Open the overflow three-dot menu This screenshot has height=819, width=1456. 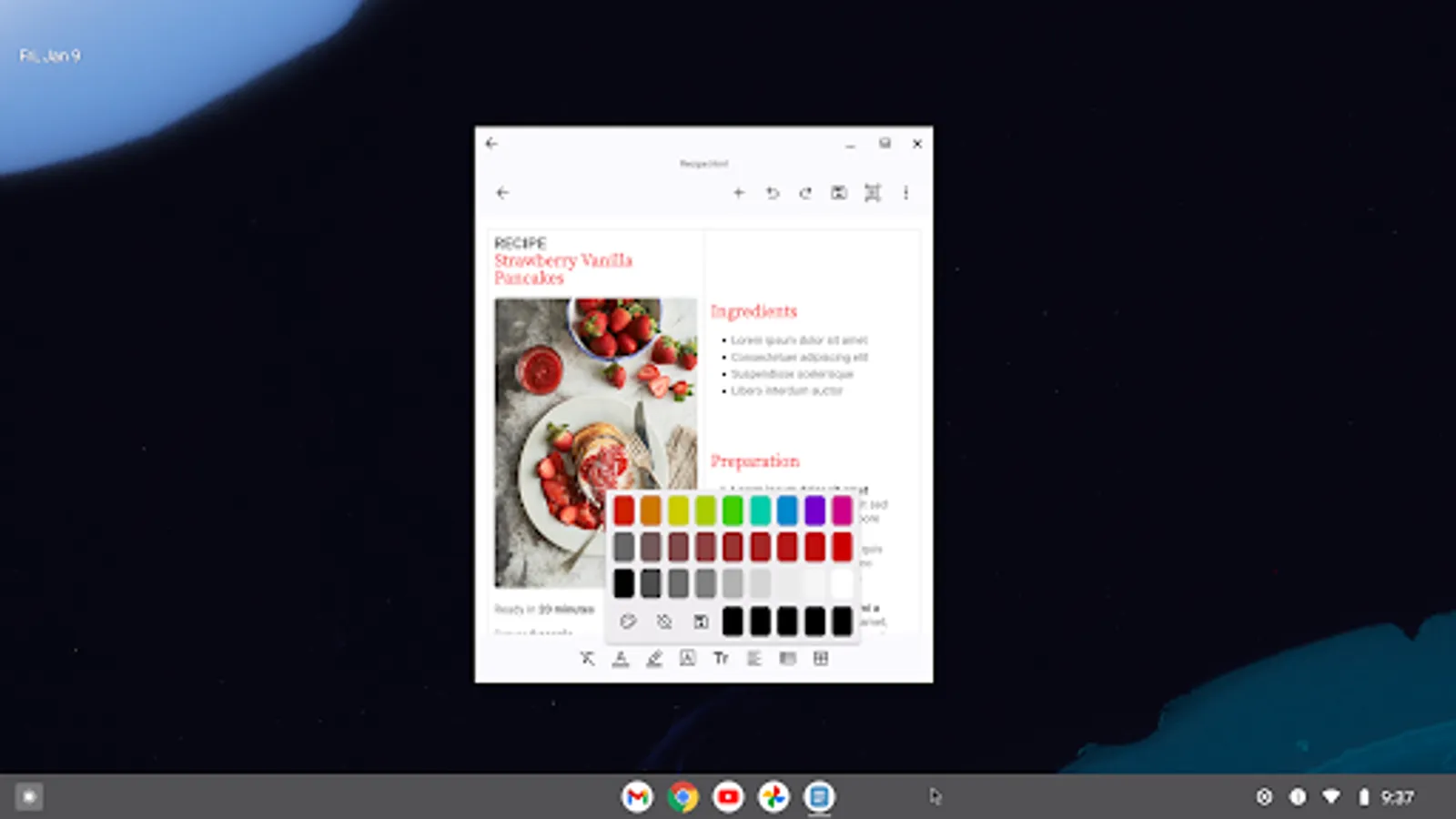tap(906, 193)
